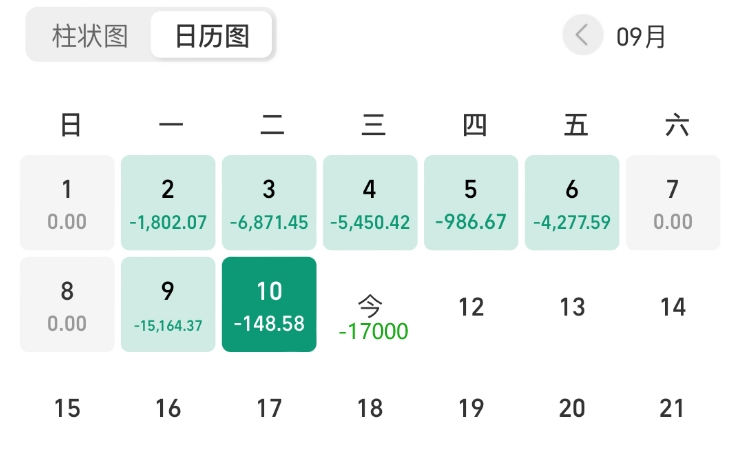Select the 日历图 calendar view tab
748x458 pixels.
coord(211,35)
